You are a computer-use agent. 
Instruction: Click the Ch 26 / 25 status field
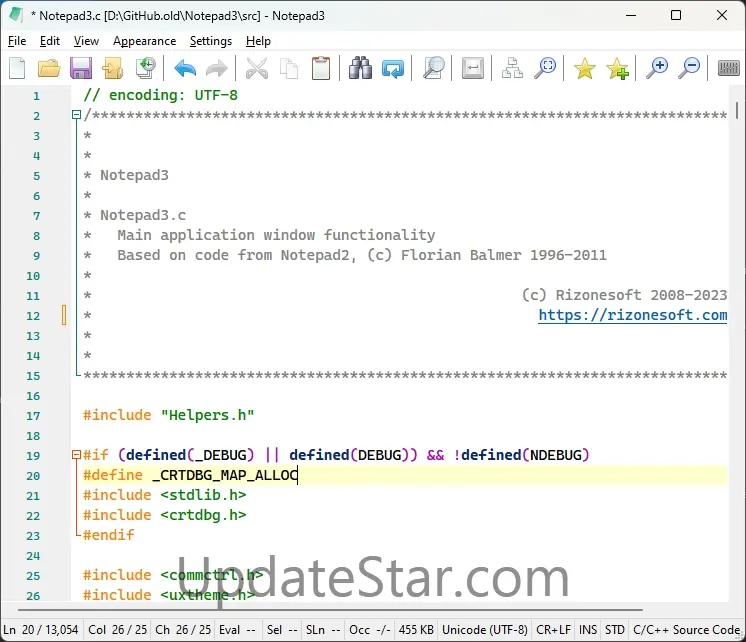(x=183, y=630)
